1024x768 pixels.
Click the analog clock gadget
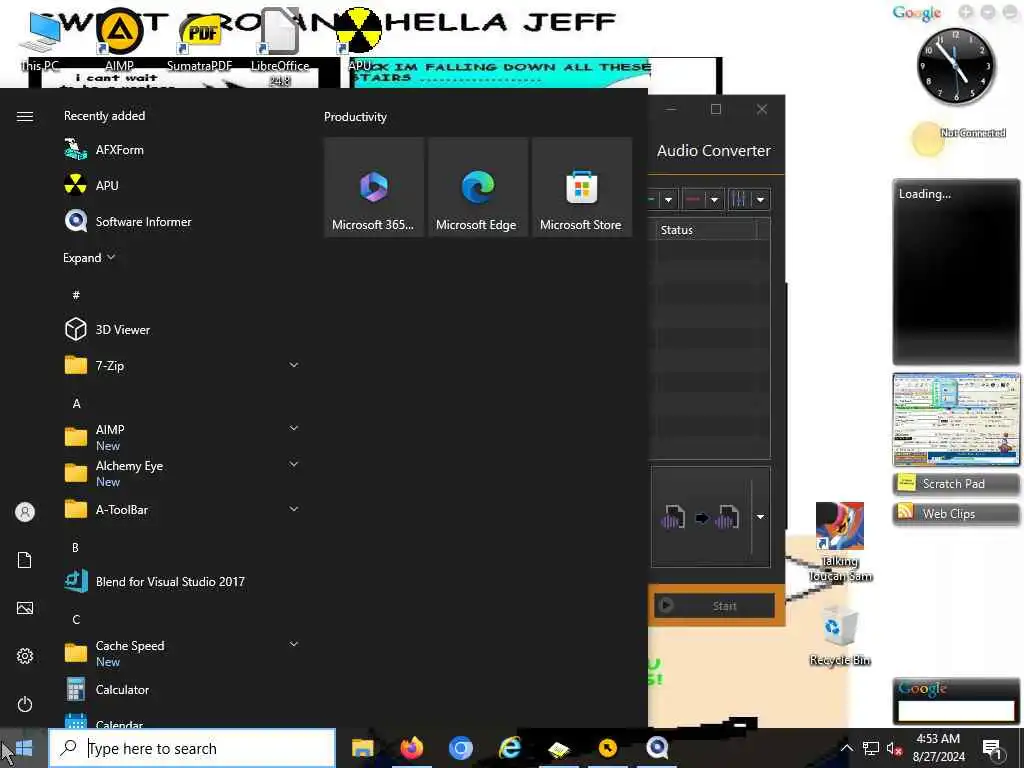[x=956, y=65]
